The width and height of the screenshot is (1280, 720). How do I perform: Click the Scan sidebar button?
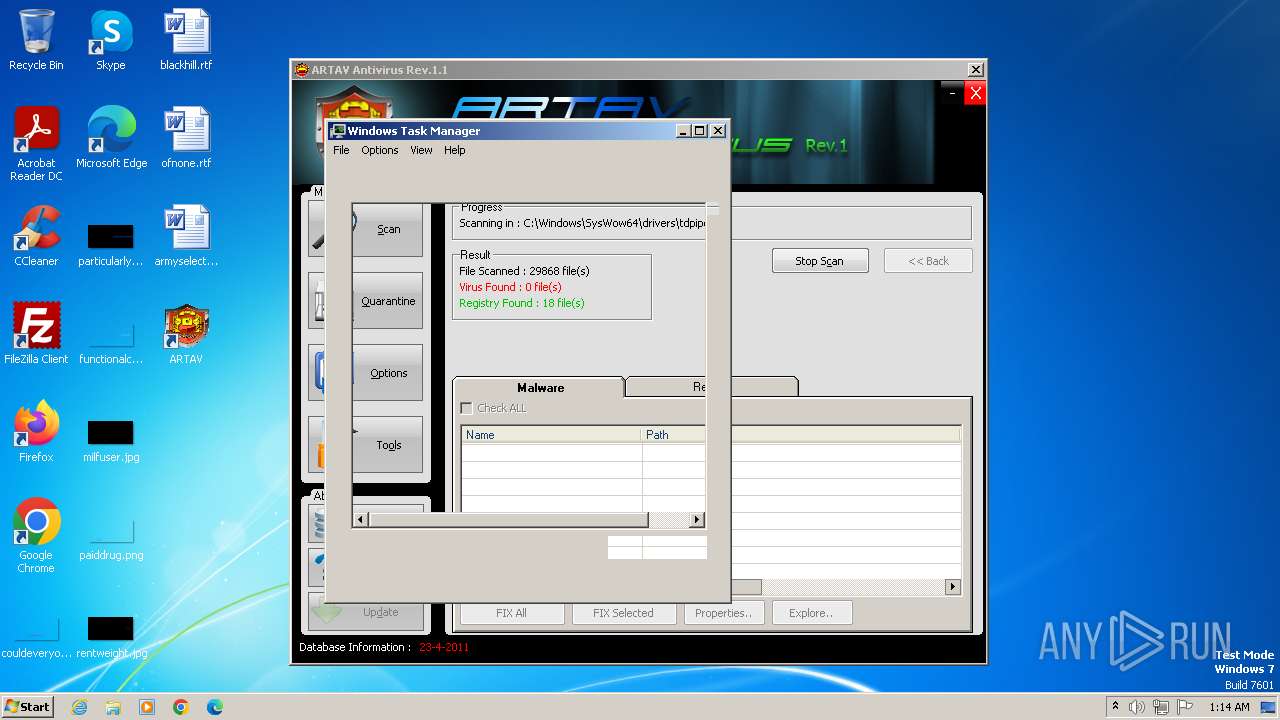[x=388, y=229]
